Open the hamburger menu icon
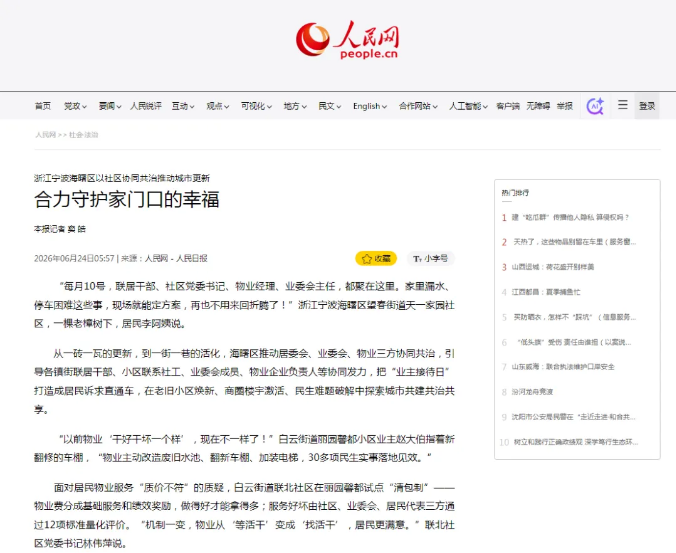Image resolution: width=676 pixels, height=553 pixels. point(623,105)
